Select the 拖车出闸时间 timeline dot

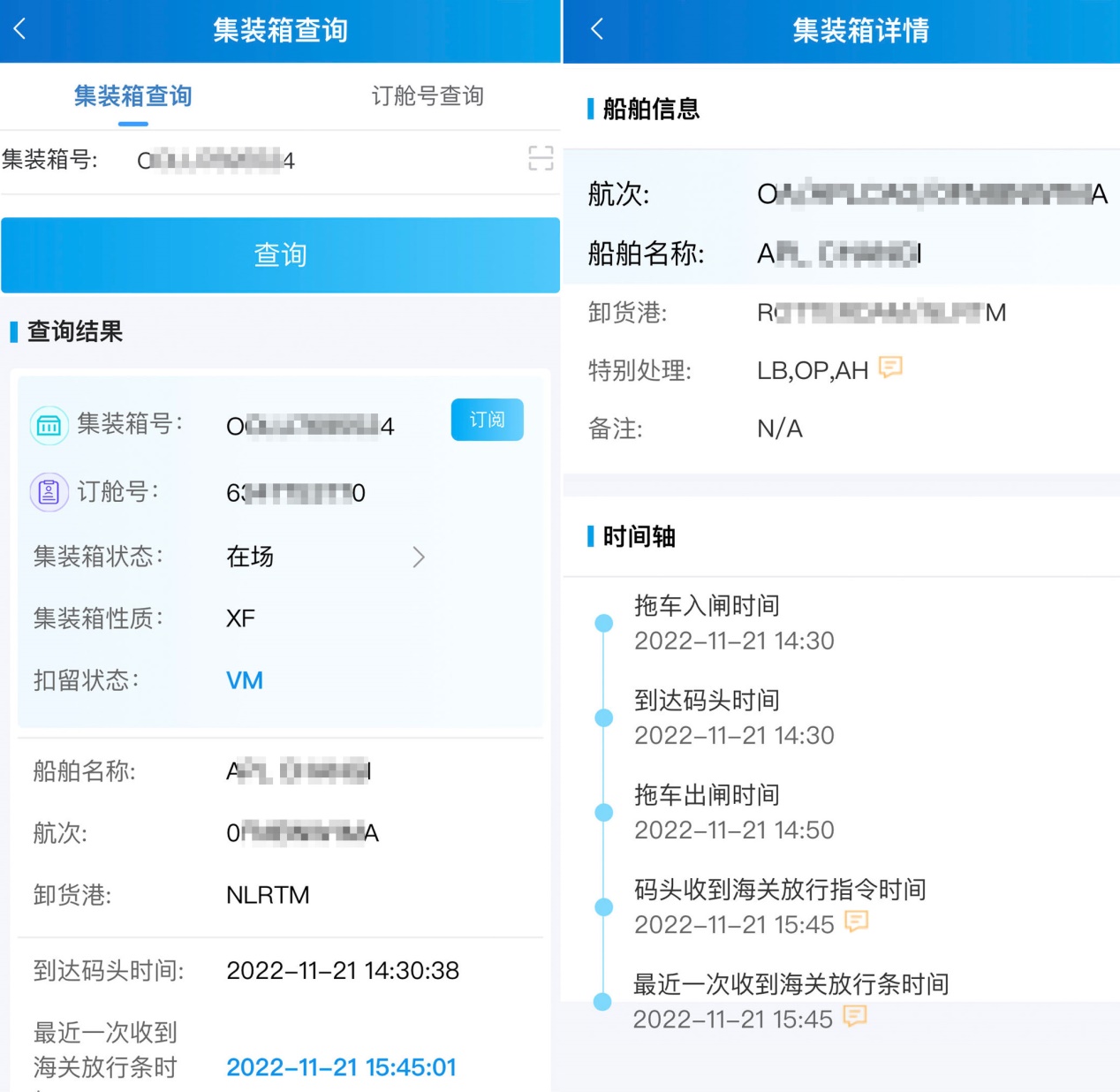(604, 812)
